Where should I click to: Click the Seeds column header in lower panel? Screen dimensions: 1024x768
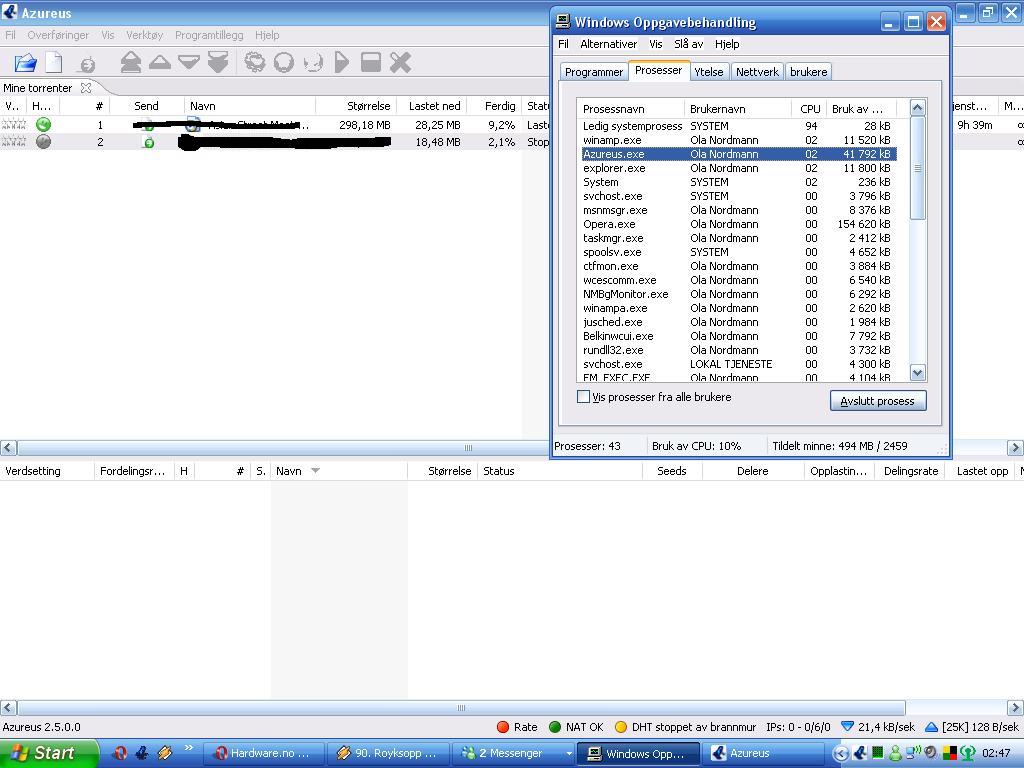point(672,470)
